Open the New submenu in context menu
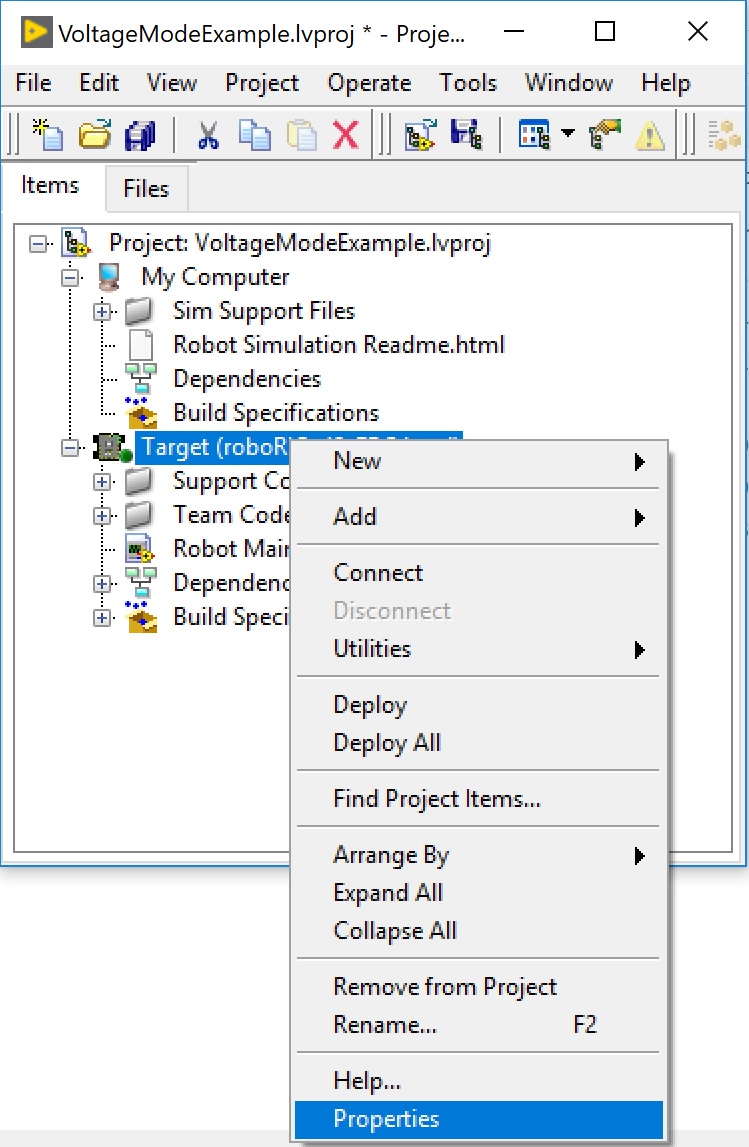Screen dimensions: 749x1147 click(x=478, y=462)
